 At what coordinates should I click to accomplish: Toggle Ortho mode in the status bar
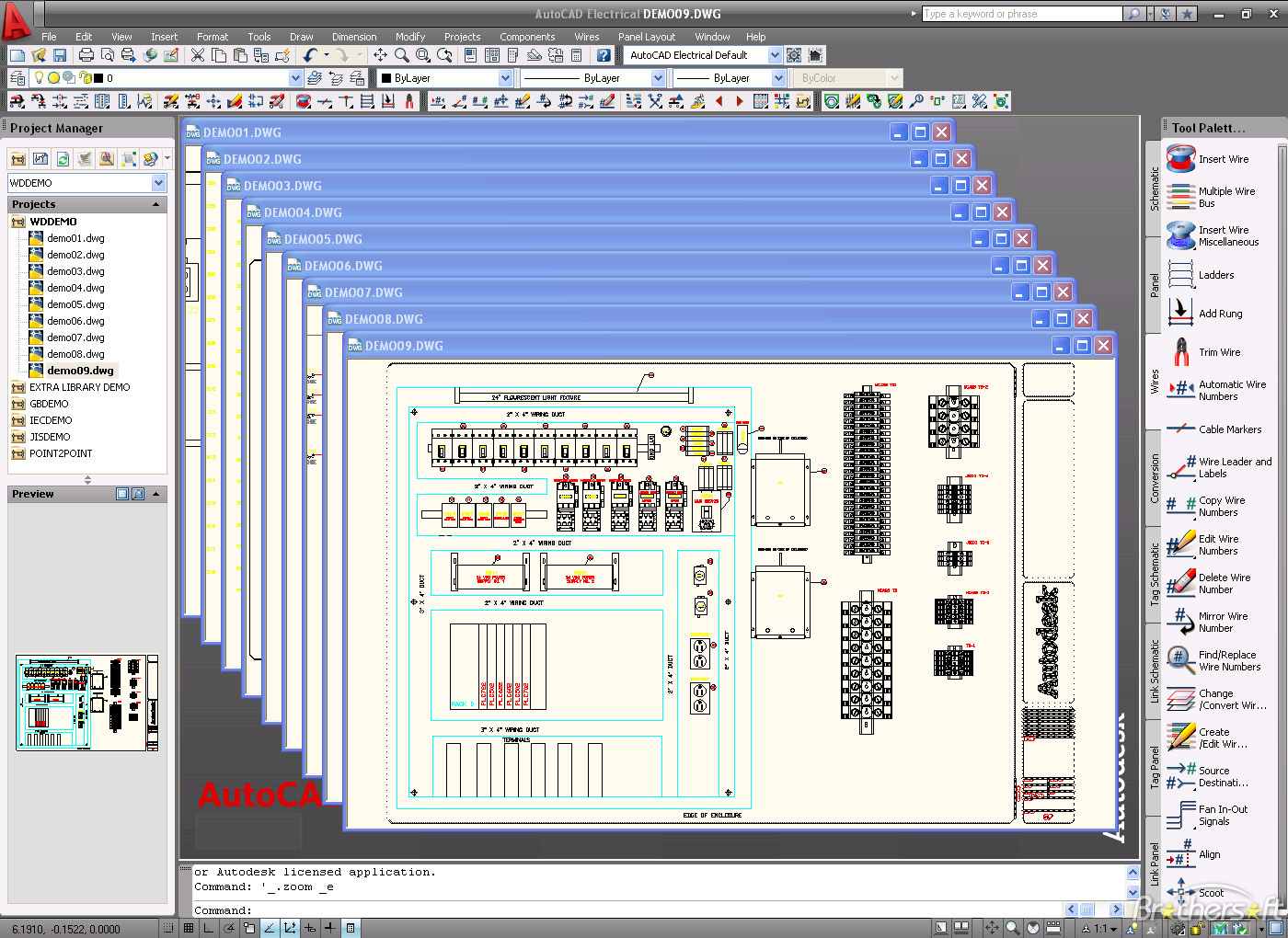[x=207, y=929]
